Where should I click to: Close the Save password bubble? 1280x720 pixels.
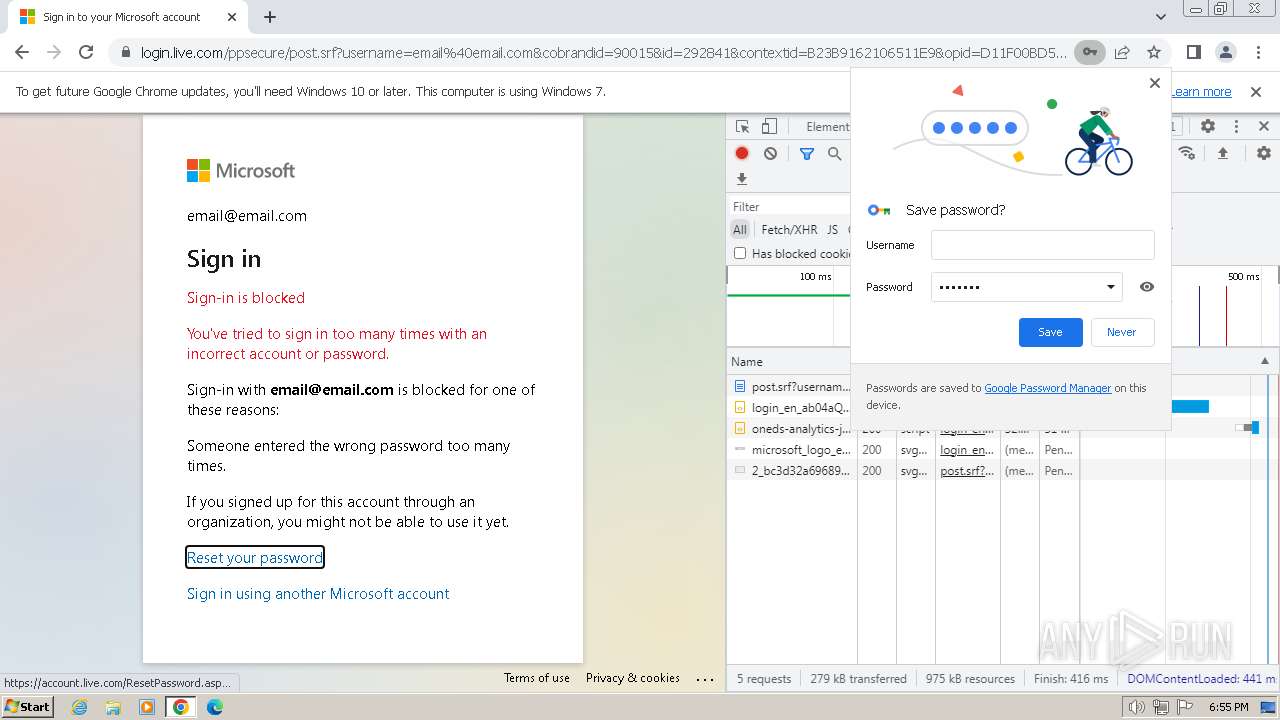(1155, 83)
